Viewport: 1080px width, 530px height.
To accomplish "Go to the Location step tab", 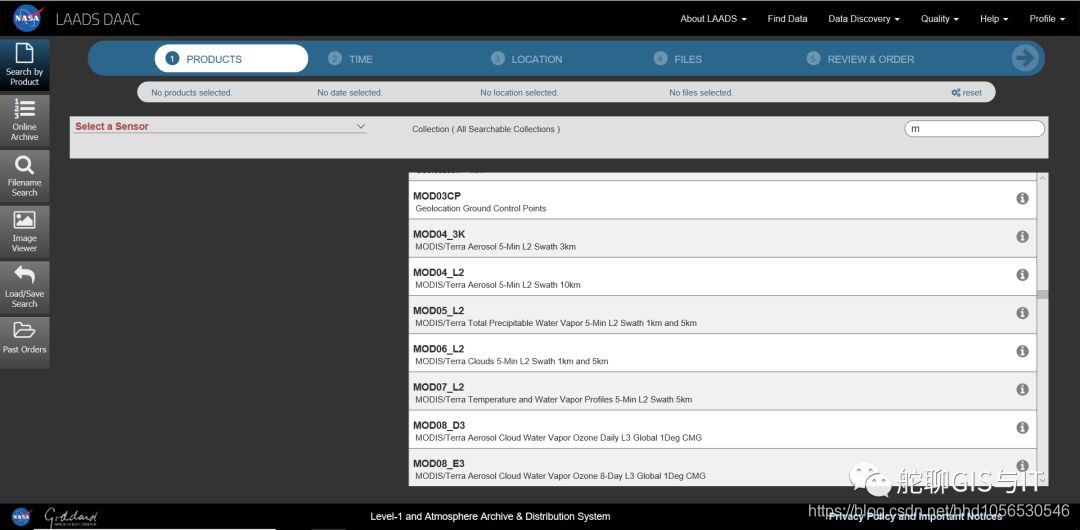I will (527, 59).
